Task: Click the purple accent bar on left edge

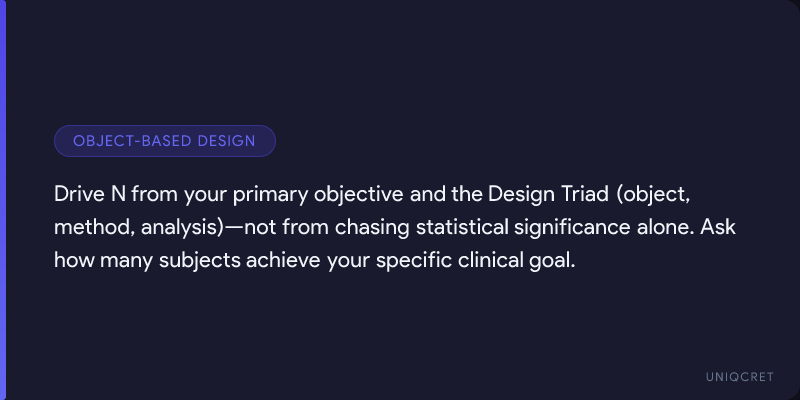Action: 3,200
